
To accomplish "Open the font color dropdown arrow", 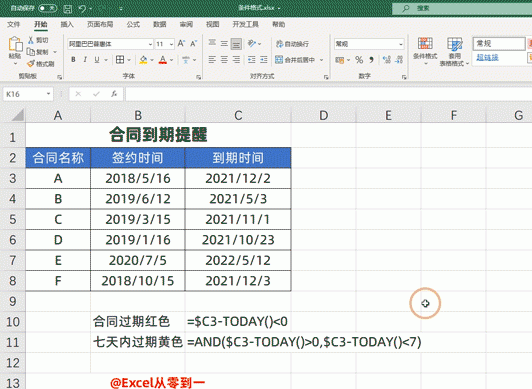I will 171,60.
